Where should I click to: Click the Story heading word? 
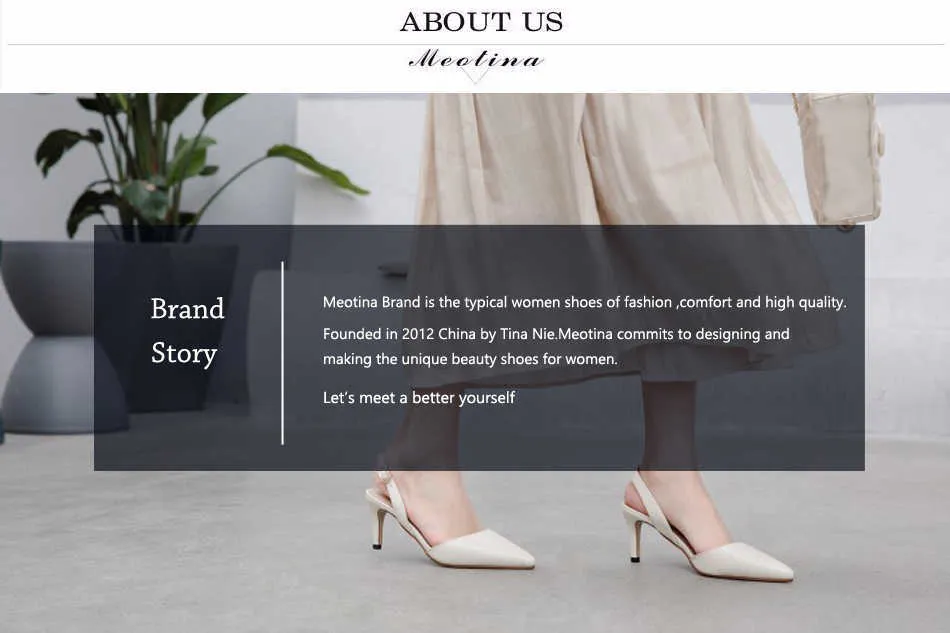click(184, 354)
